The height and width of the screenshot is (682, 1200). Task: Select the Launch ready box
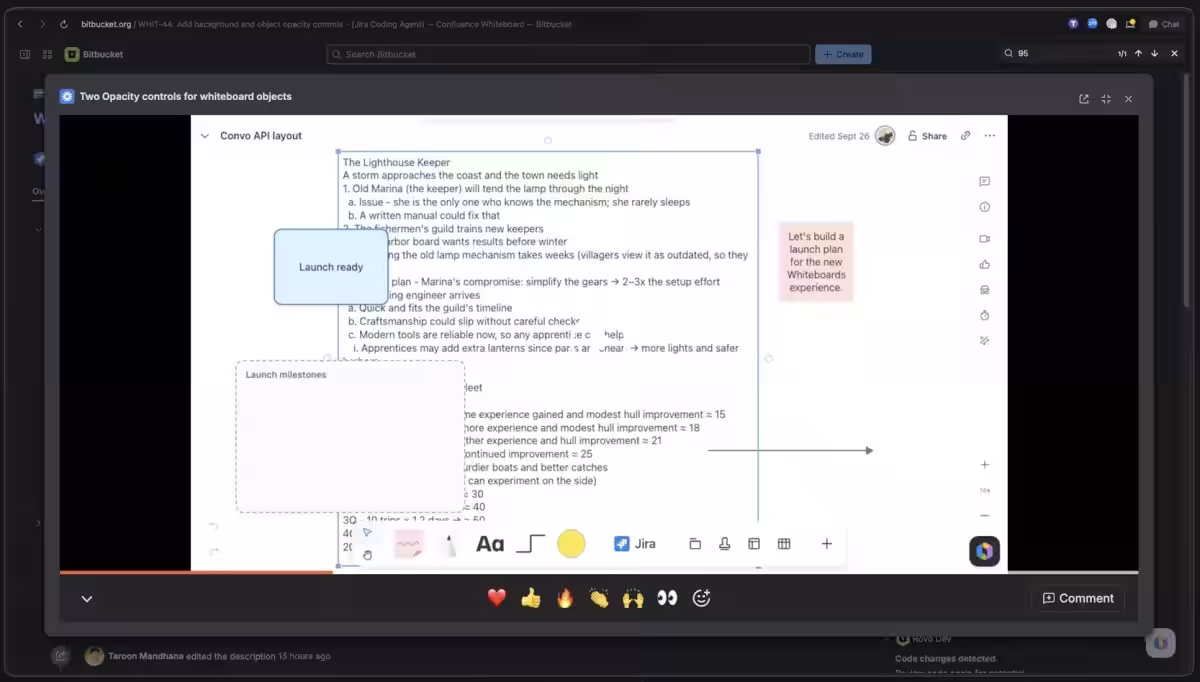tap(331, 267)
